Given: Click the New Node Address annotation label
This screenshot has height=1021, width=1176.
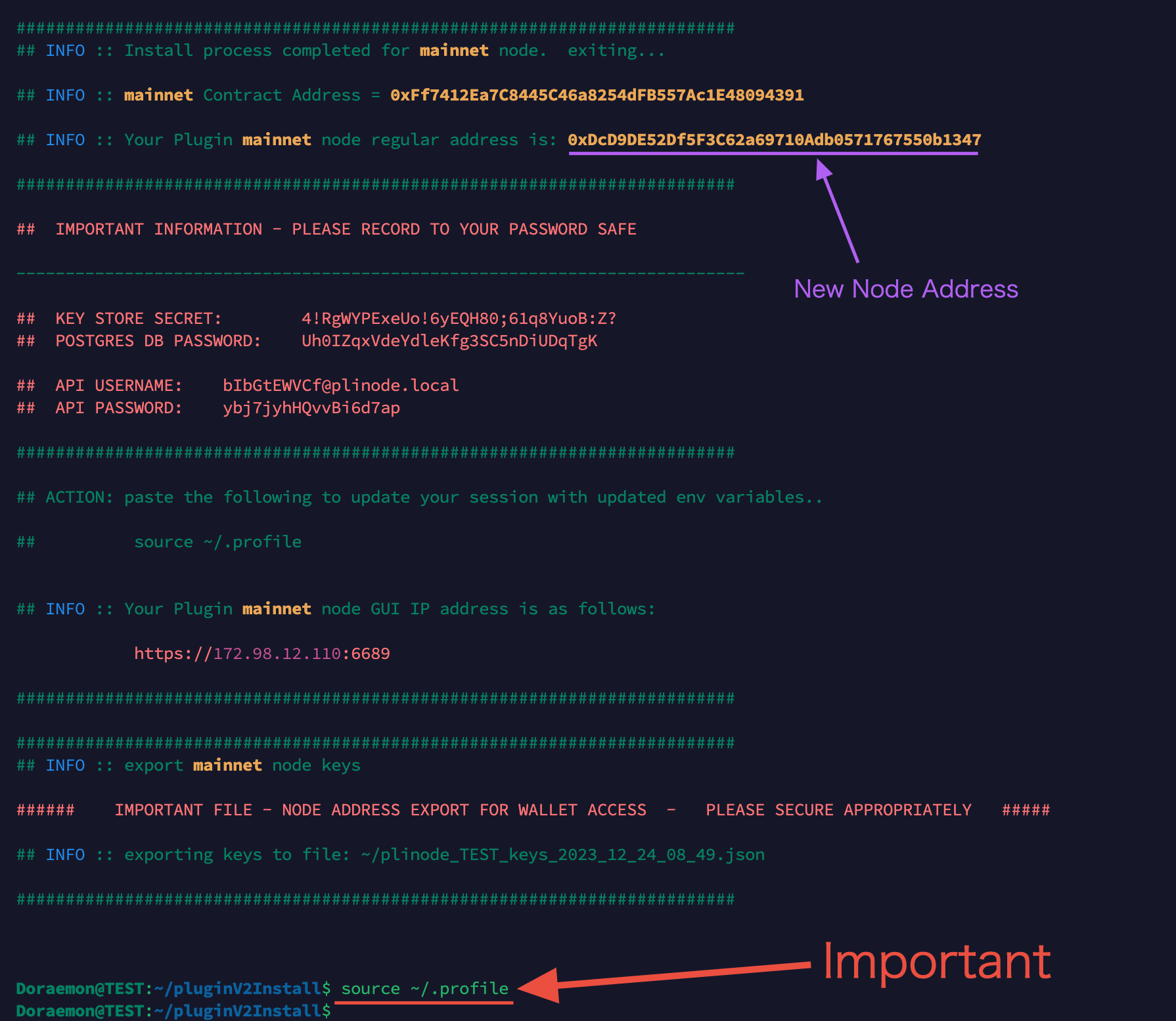Looking at the screenshot, I should (x=905, y=288).
